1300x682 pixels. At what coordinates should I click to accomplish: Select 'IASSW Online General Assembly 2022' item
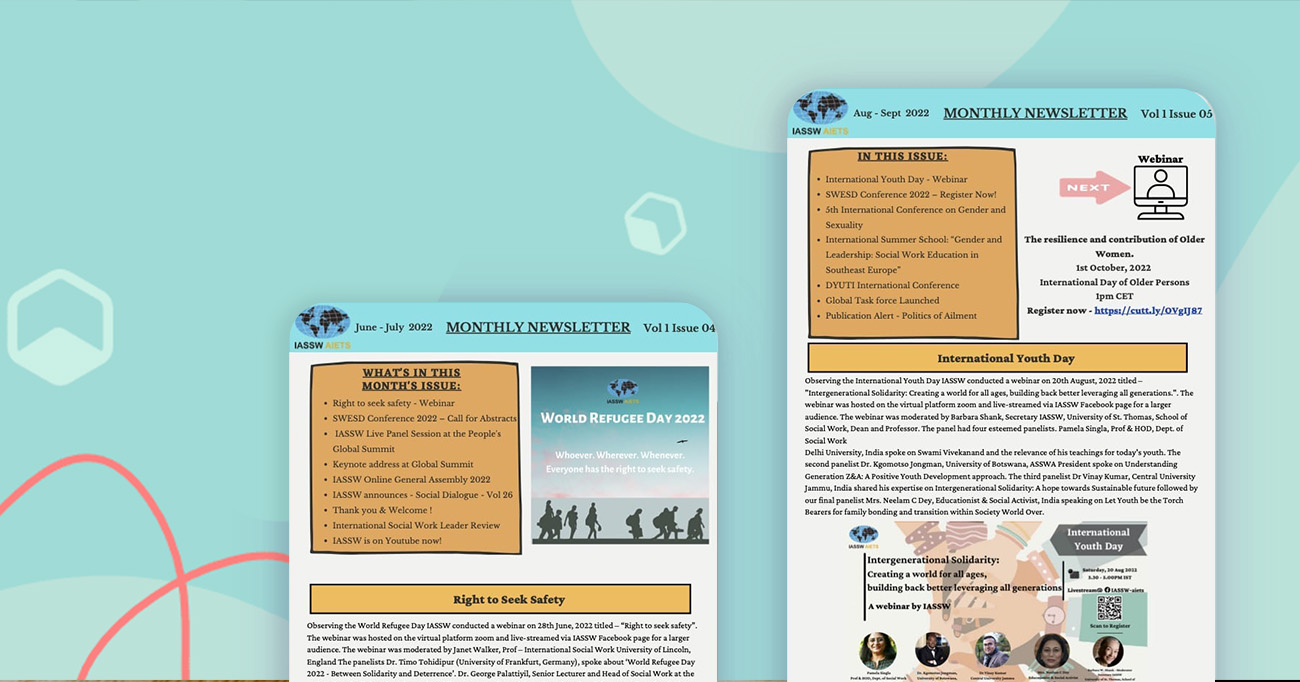tap(411, 479)
